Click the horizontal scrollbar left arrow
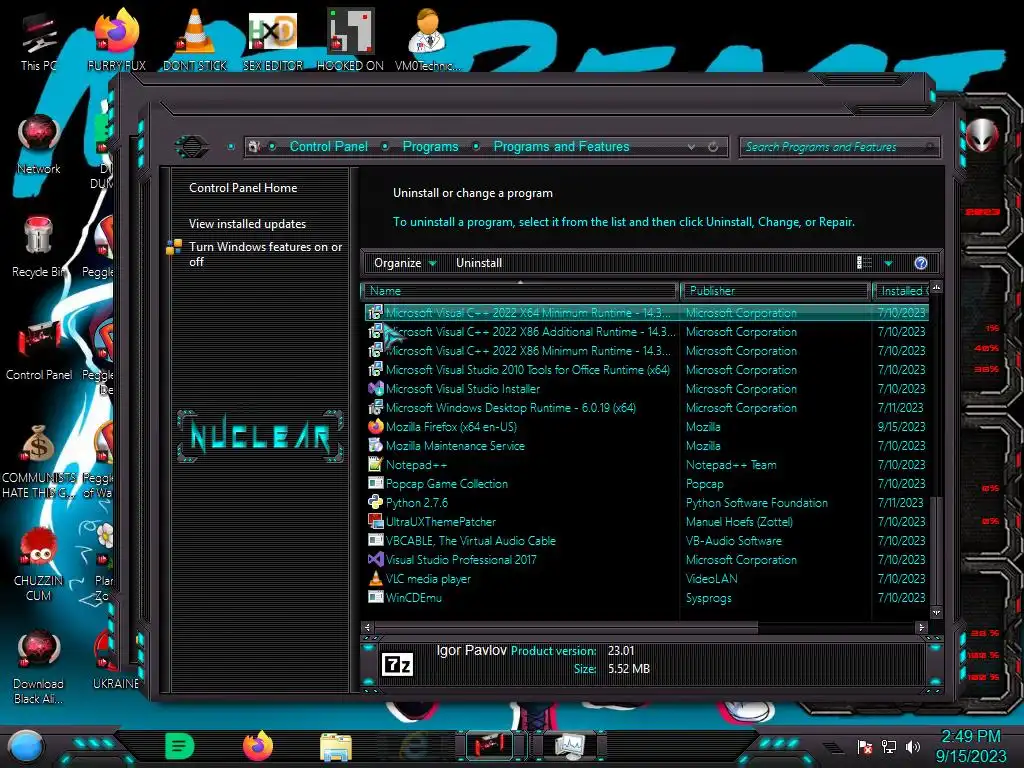1024x768 pixels. [x=367, y=627]
